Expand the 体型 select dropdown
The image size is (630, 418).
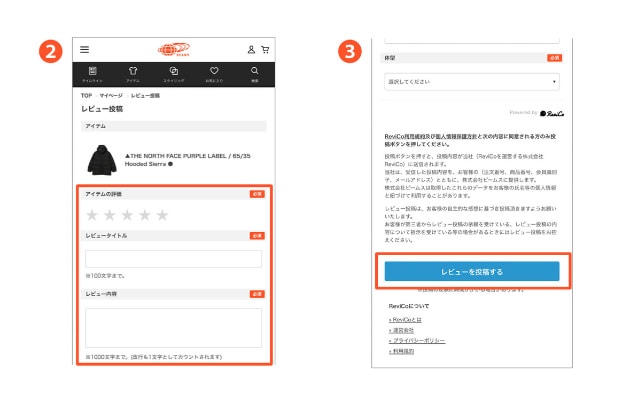(x=472, y=82)
